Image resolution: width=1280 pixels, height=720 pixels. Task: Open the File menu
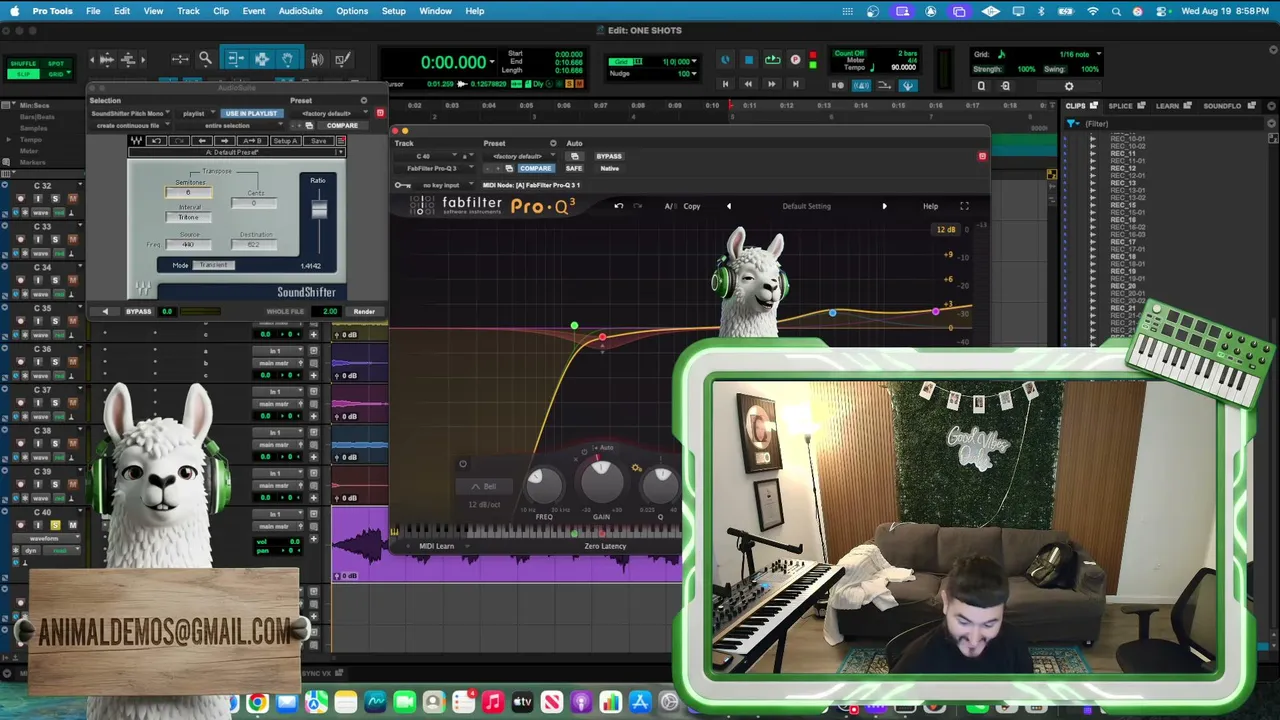point(93,11)
